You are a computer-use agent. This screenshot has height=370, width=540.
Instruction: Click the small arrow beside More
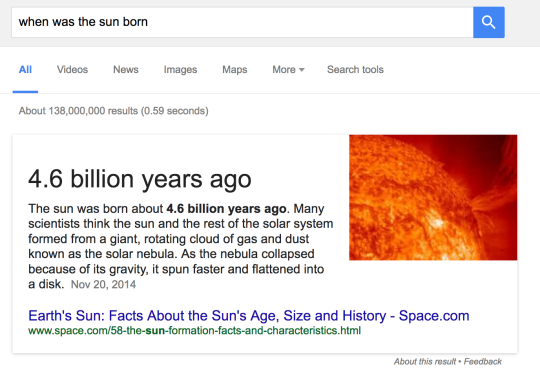pos(302,70)
